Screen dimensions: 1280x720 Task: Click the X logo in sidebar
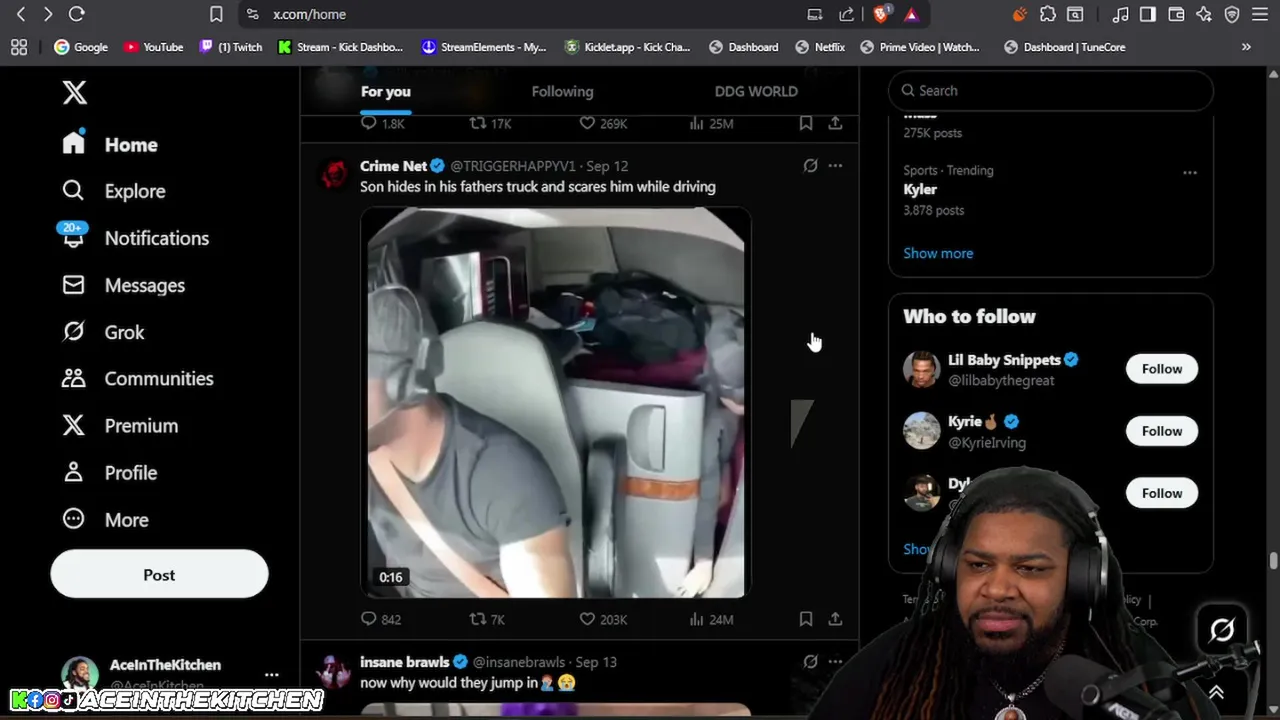tap(74, 92)
